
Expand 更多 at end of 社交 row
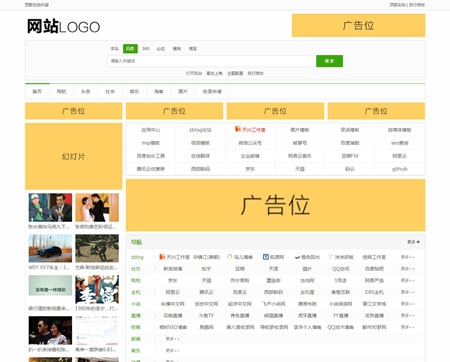tap(407, 269)
